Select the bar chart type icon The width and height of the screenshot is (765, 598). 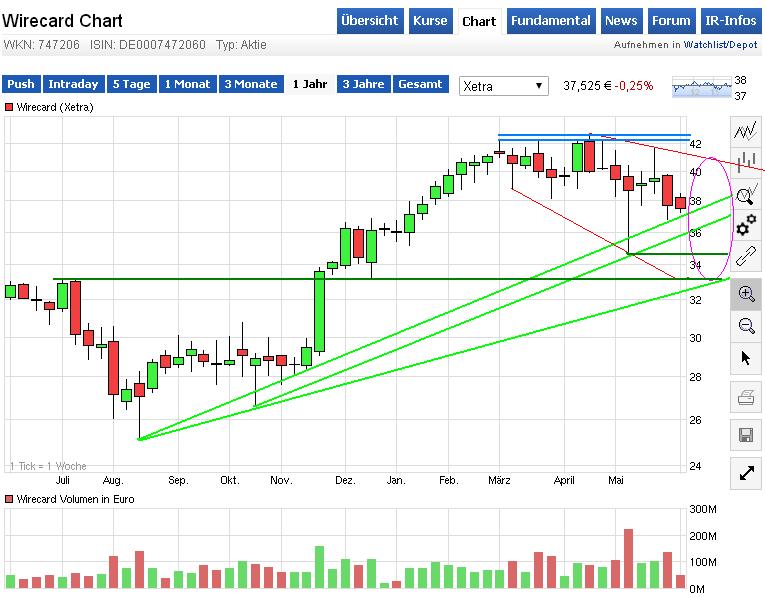[x=745, y=161]
